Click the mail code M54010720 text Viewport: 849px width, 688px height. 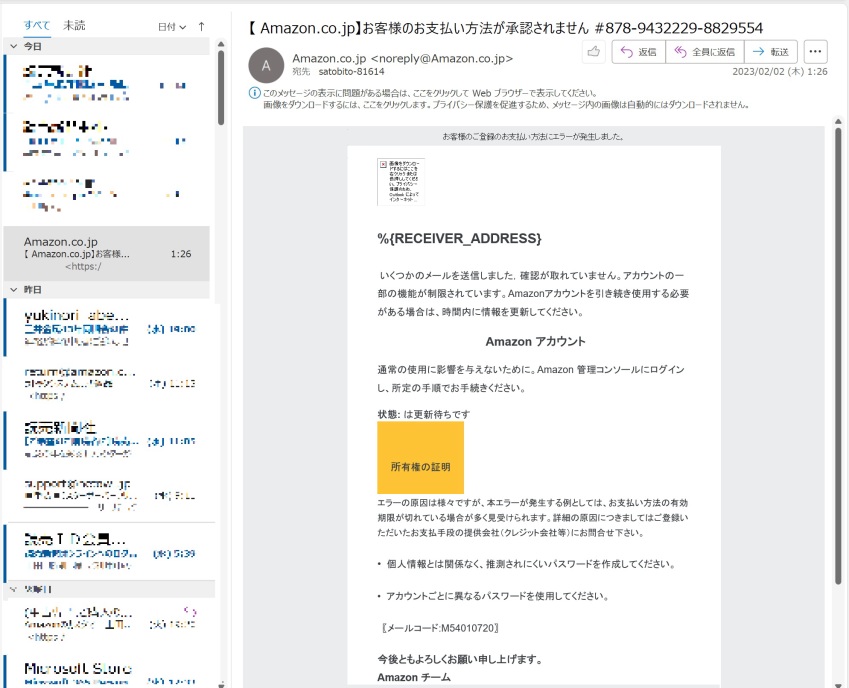coord(468,628)
